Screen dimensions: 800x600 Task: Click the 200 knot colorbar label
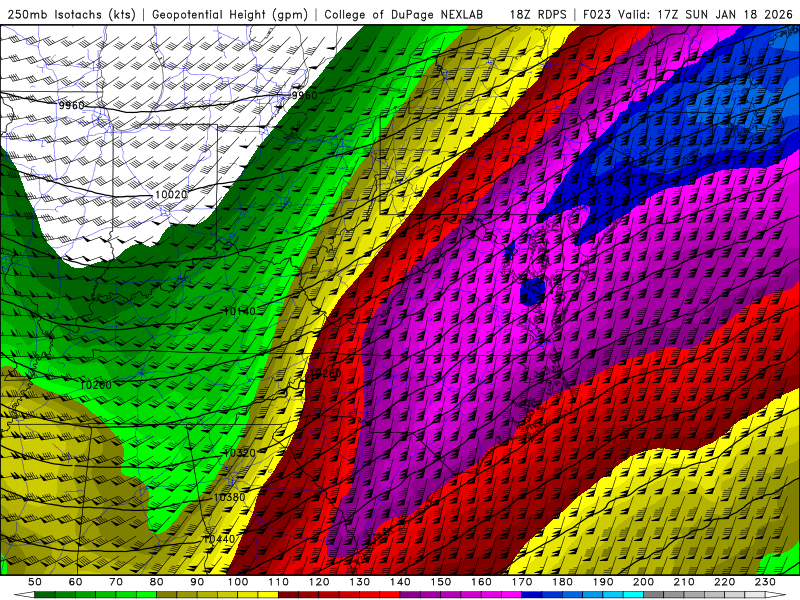pyautogui.click(x=643, y=582)
